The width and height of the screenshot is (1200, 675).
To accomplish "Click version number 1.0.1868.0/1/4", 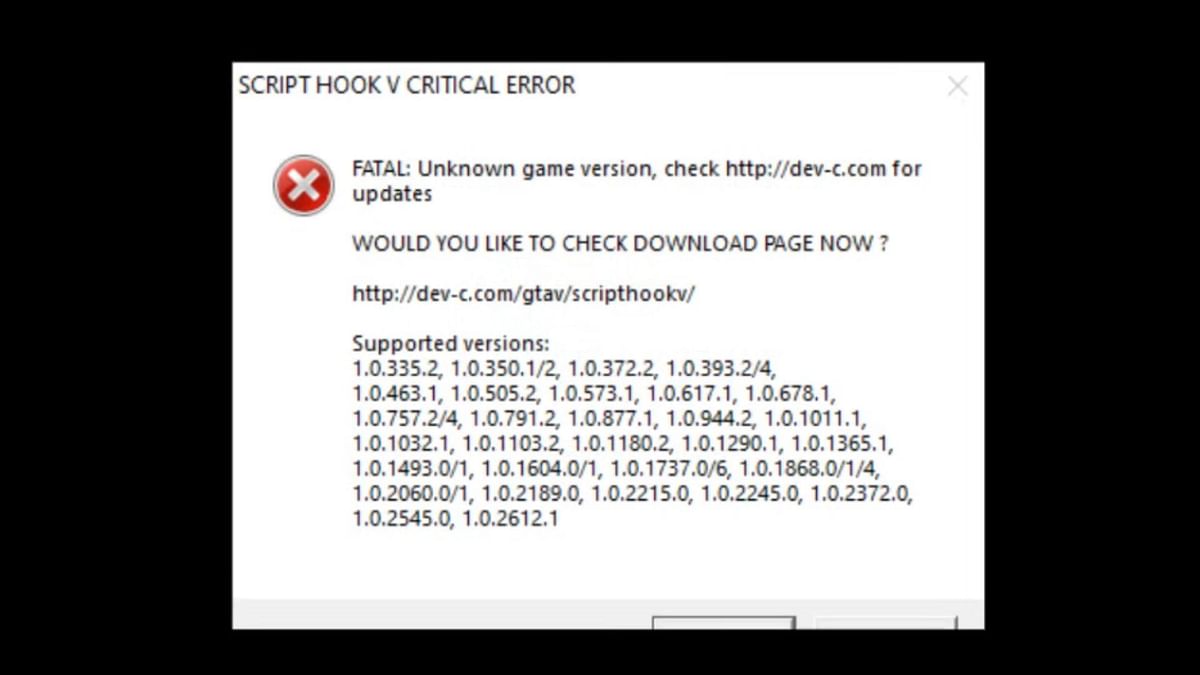I will [x=810, y=469].
